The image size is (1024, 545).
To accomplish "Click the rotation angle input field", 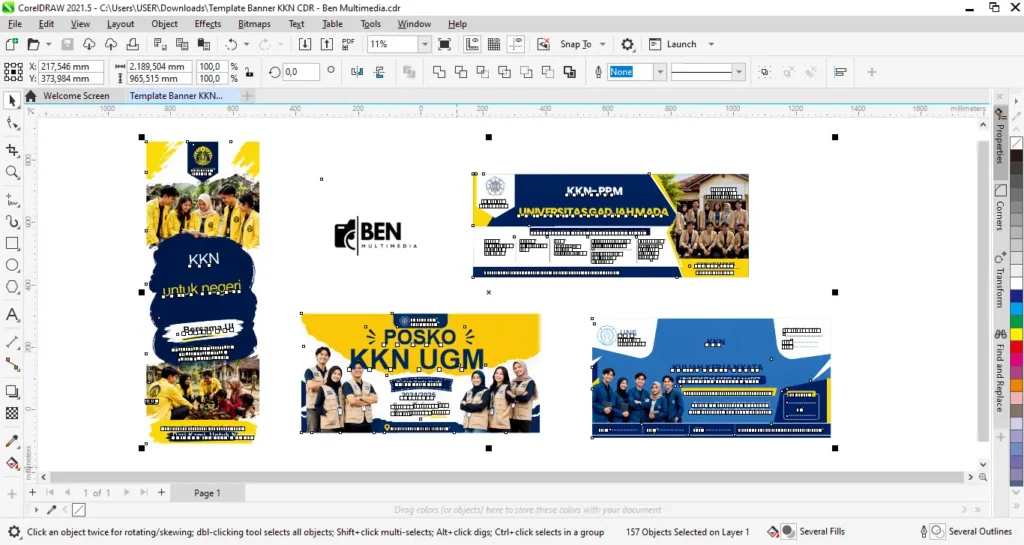I will pyautogui.click(x=300, y=72).
